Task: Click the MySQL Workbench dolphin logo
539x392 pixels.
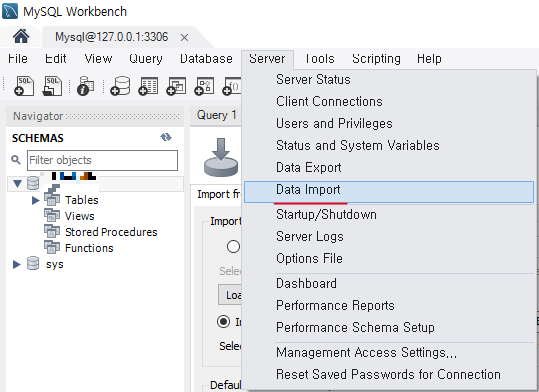Action: 10,11
